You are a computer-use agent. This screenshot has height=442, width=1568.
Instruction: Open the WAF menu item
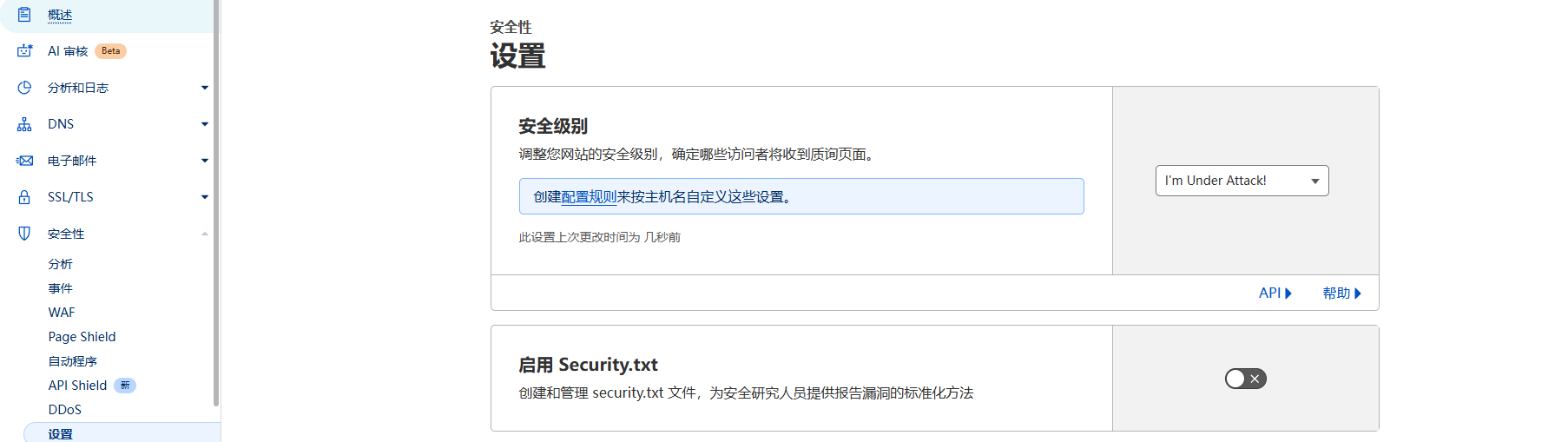pyautogui.click(x=62, y=313)
